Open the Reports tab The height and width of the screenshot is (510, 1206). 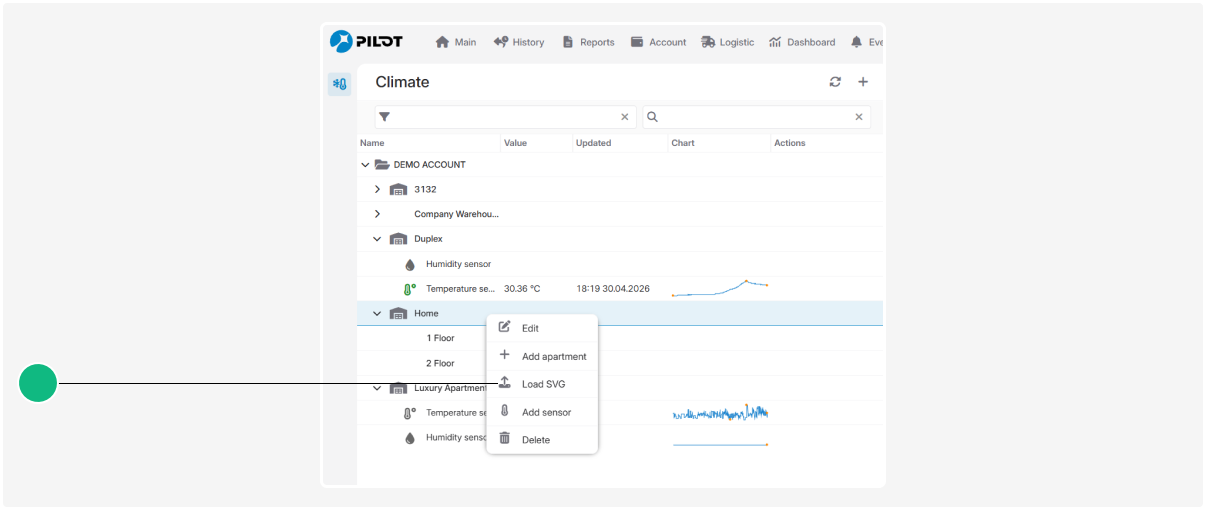588,42
